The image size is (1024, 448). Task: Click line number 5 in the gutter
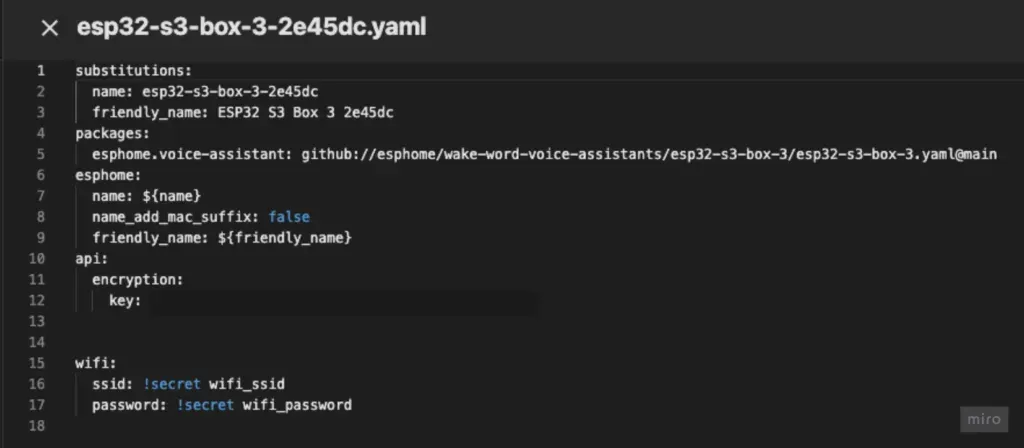[40, 154]
